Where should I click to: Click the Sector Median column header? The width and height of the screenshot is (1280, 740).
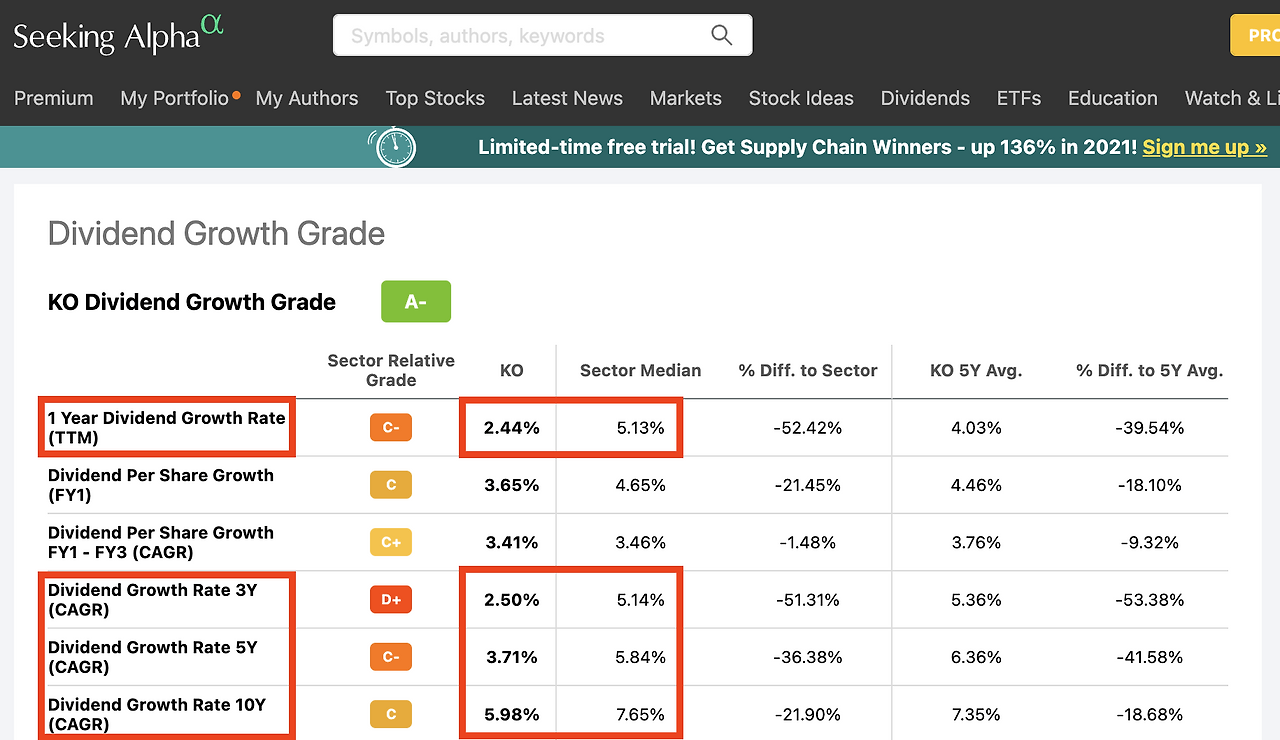click(x=641, y=370)
